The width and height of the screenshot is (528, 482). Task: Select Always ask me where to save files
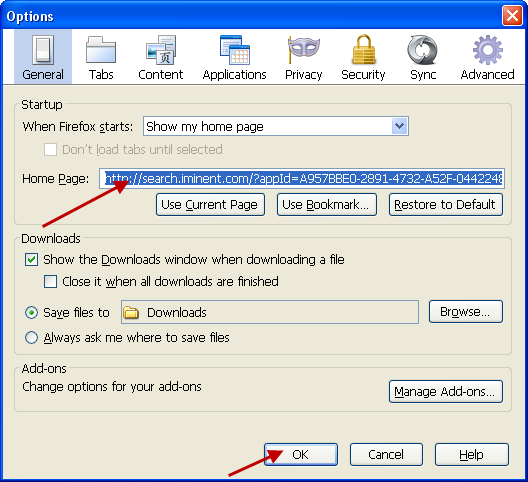pos(31,338)
